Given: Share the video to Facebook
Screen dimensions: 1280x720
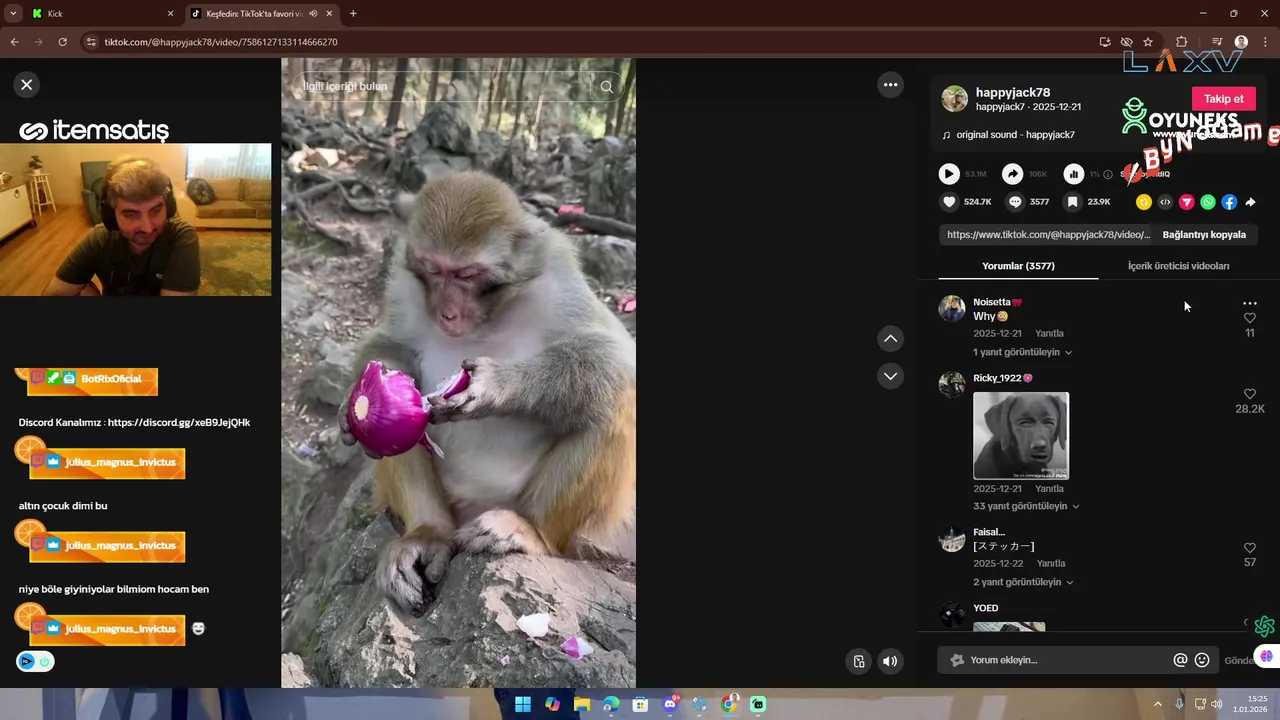Looking at the screenshot, I should pyautogui.click(x=1229, y=202).
